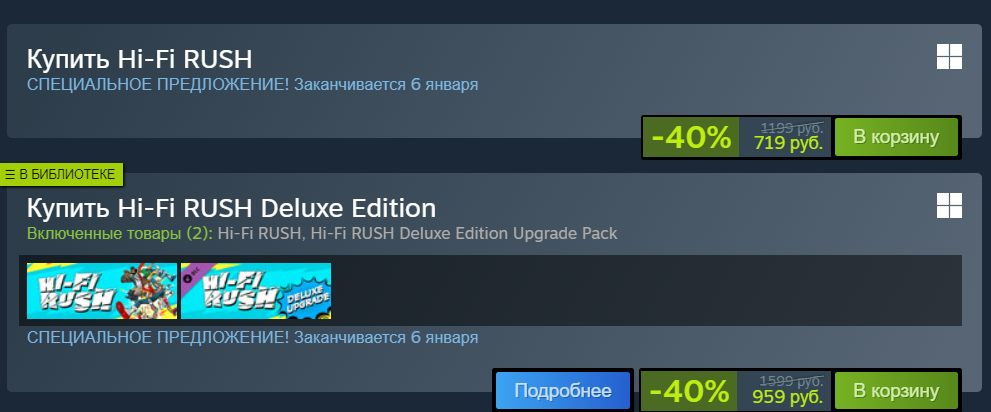Click the Windows icon in the Deluxe Edition box
This screenshot has width=991, height=412.
949,206
